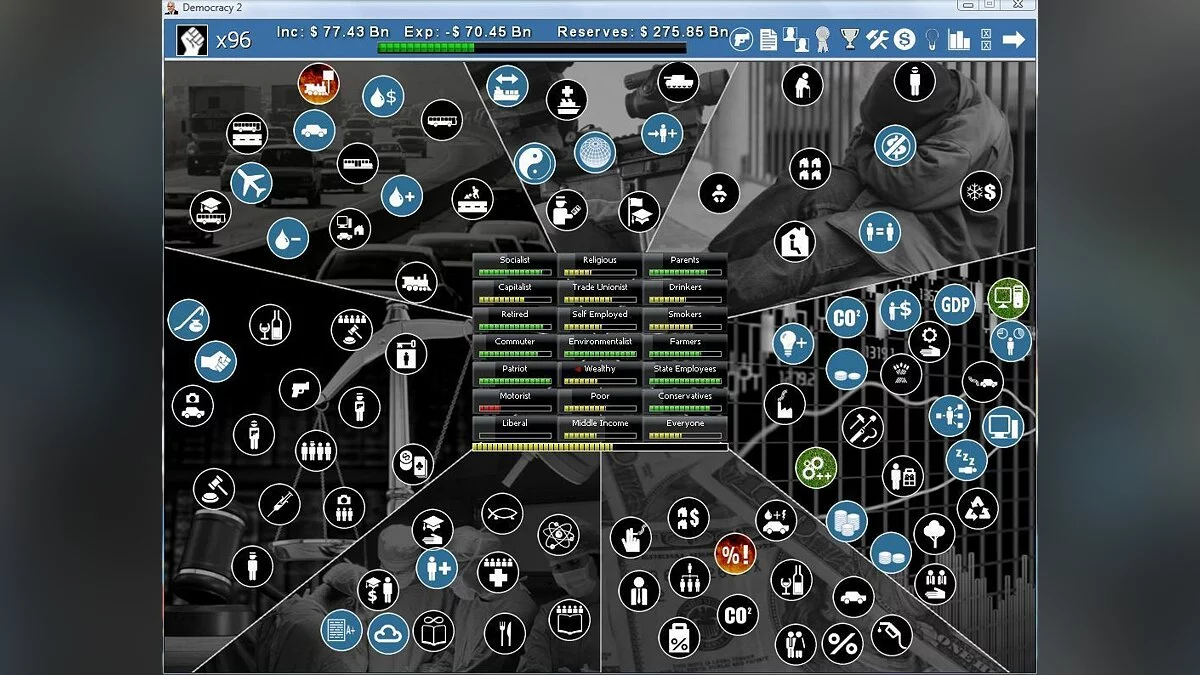Click the fiery percent warning icon
Screen dimensions: 1200x675
[x=735, y=555]
